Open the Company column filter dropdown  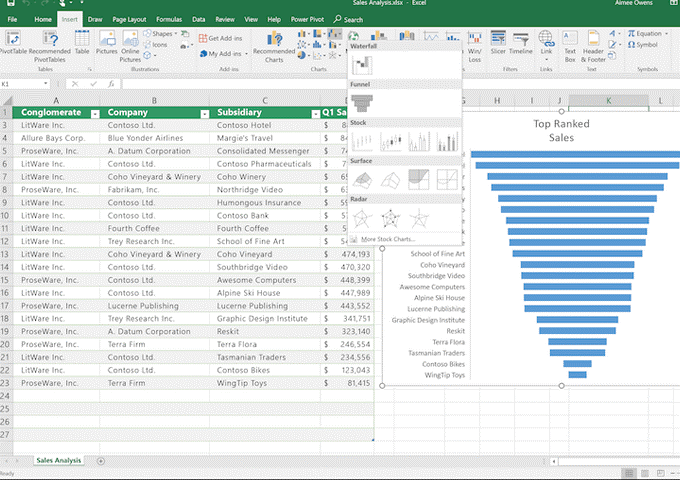pyautogui.click(x=205, y=114)
